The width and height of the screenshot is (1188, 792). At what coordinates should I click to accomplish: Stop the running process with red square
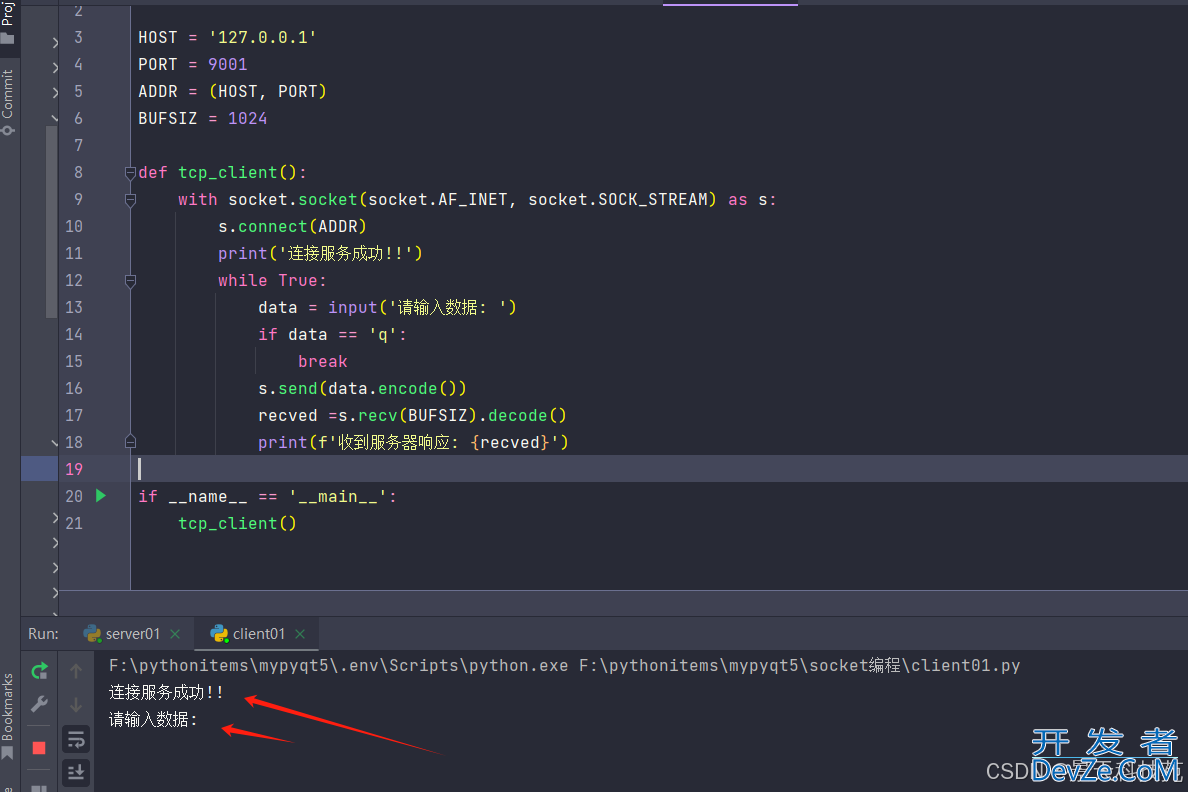click(x=39, y=748)
